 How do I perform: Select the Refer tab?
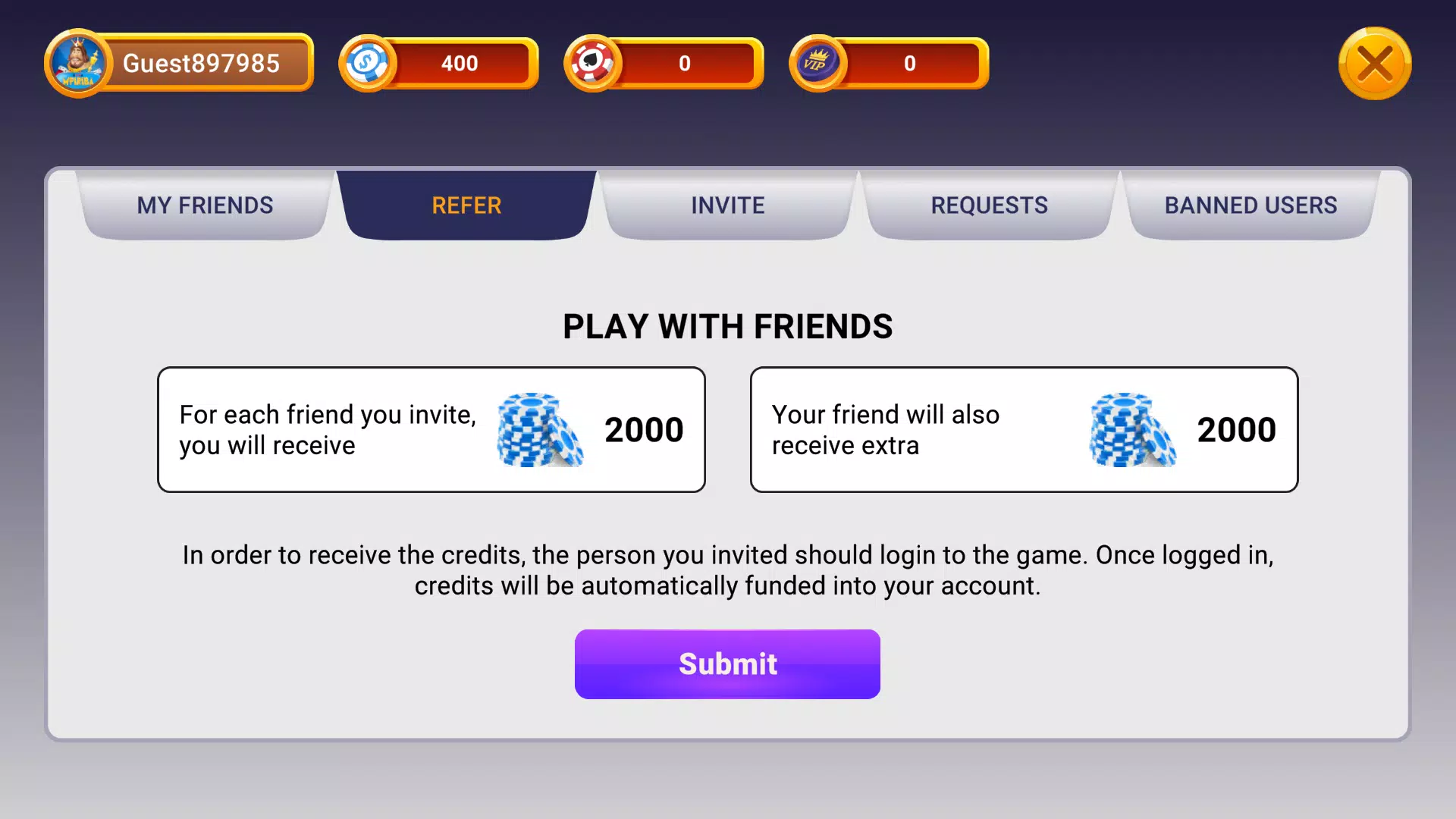(x=466, y=206)
